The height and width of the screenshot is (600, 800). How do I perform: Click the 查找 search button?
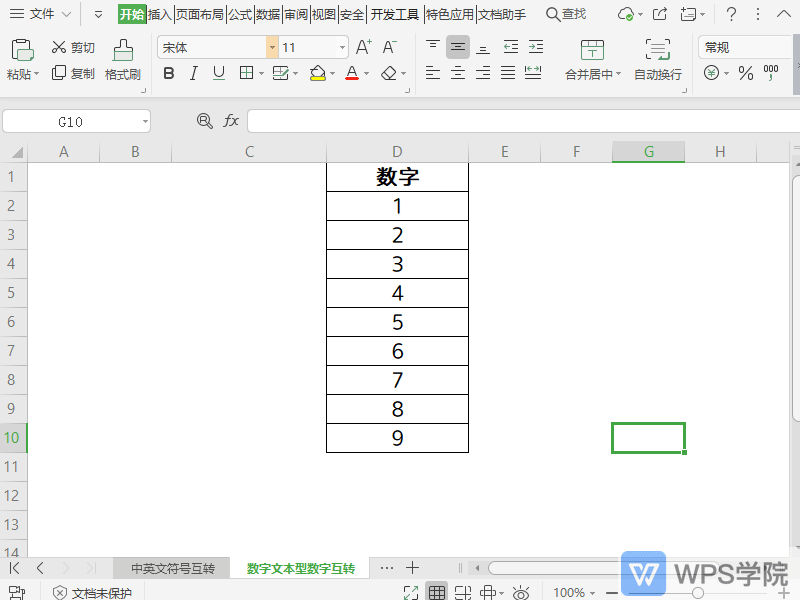click(566, 14)
